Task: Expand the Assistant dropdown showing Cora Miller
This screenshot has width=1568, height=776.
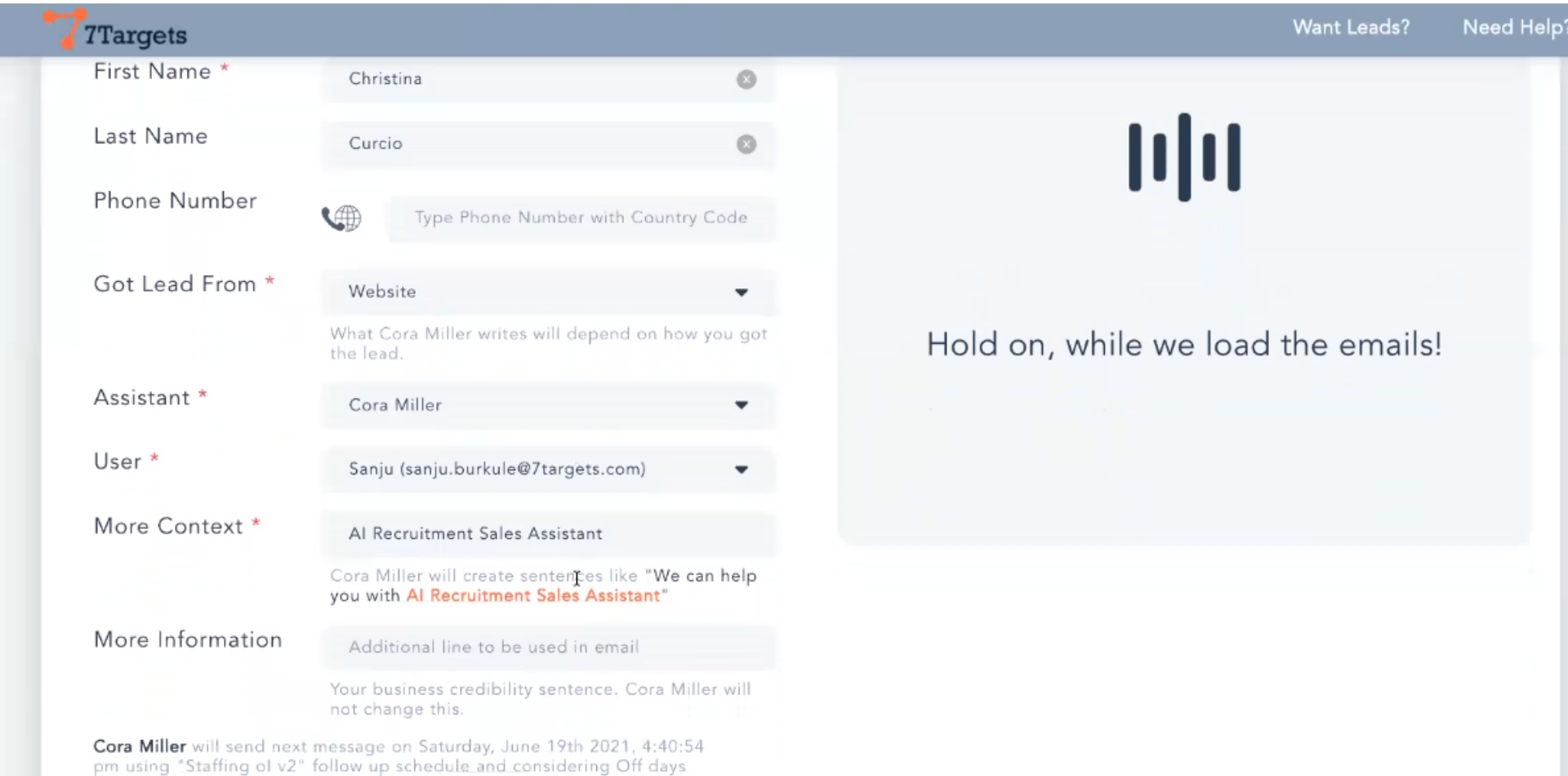Action: 741,405
